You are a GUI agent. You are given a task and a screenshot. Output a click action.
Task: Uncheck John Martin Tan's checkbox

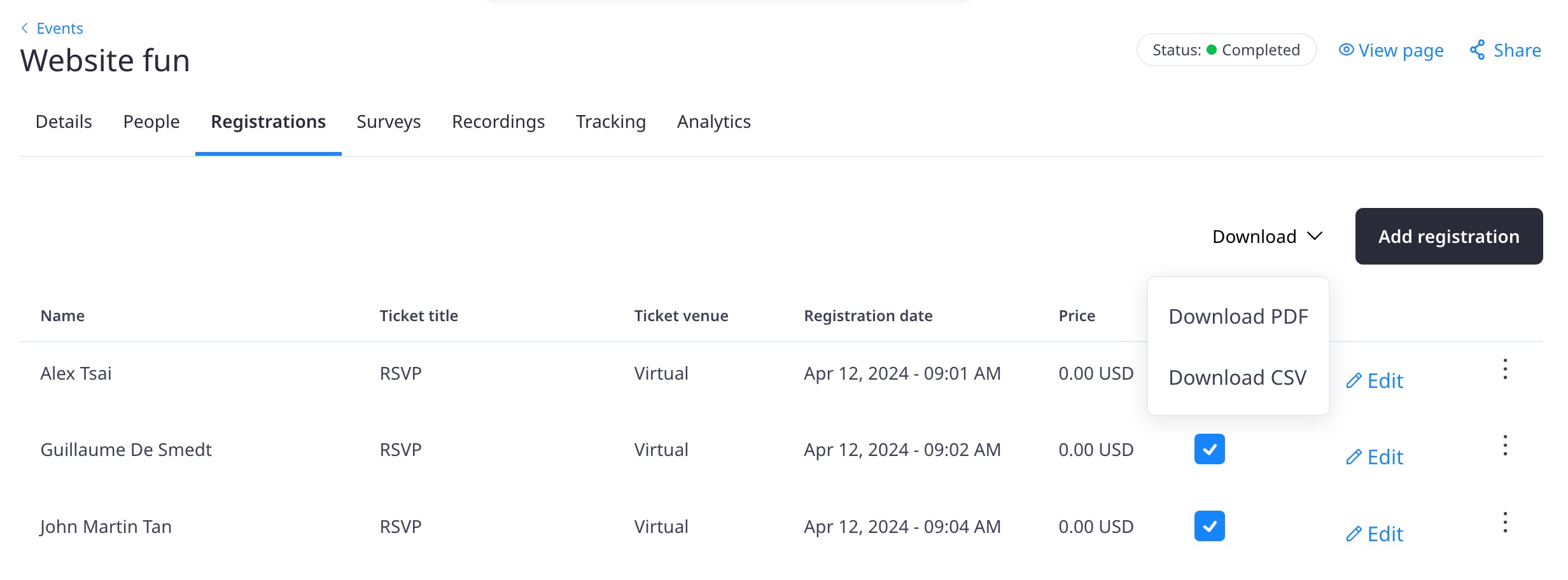point(1209,527)
